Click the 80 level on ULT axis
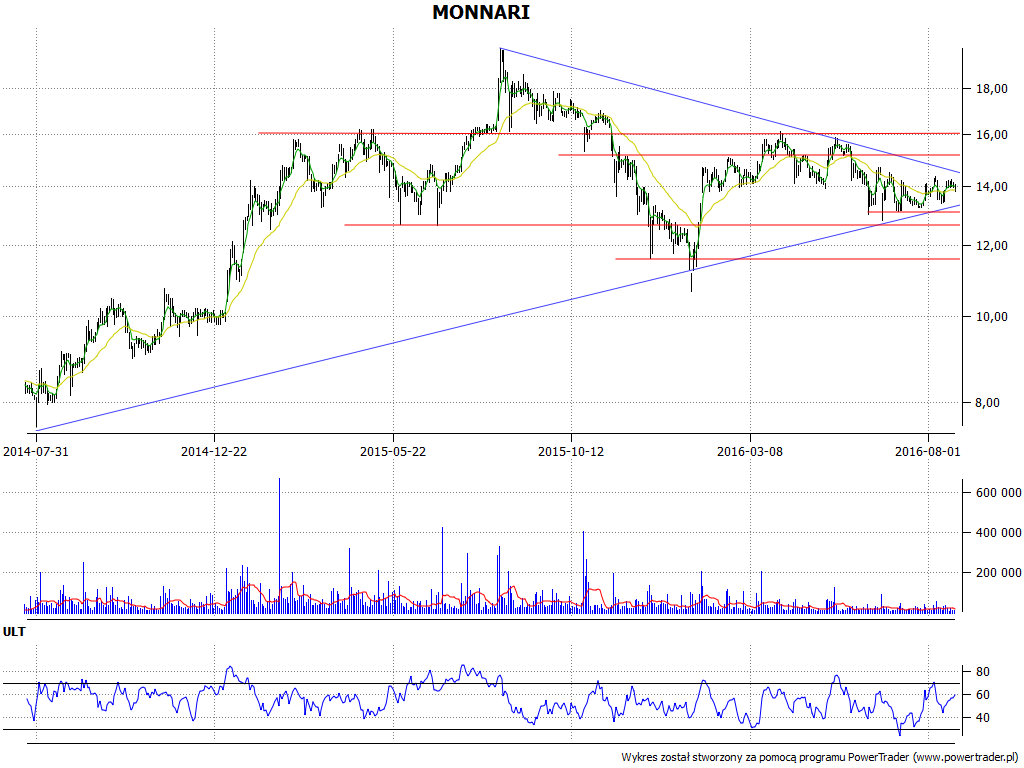 point(982,672)
